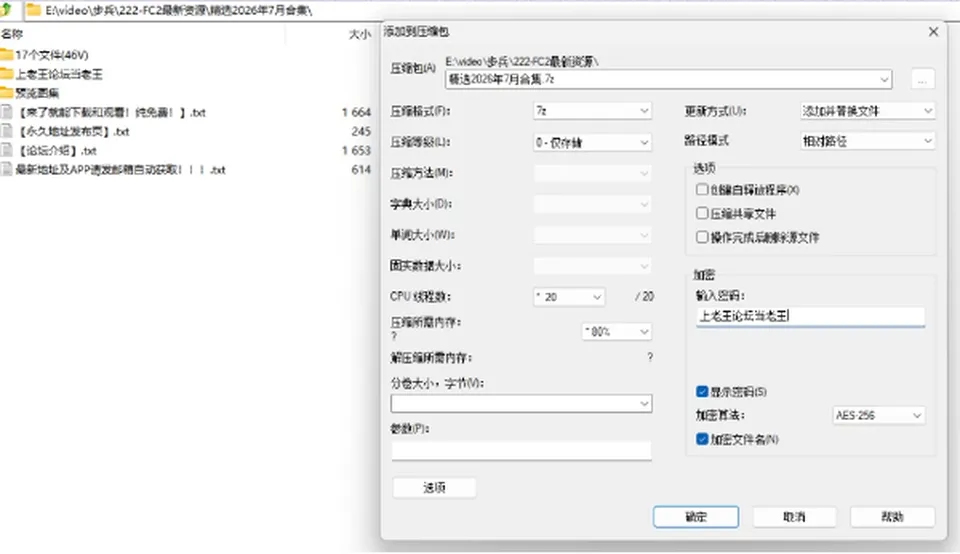Open 加密算法 AES-256 dropdown
This screenshot has width=960, height=554.
coord(878,415)
